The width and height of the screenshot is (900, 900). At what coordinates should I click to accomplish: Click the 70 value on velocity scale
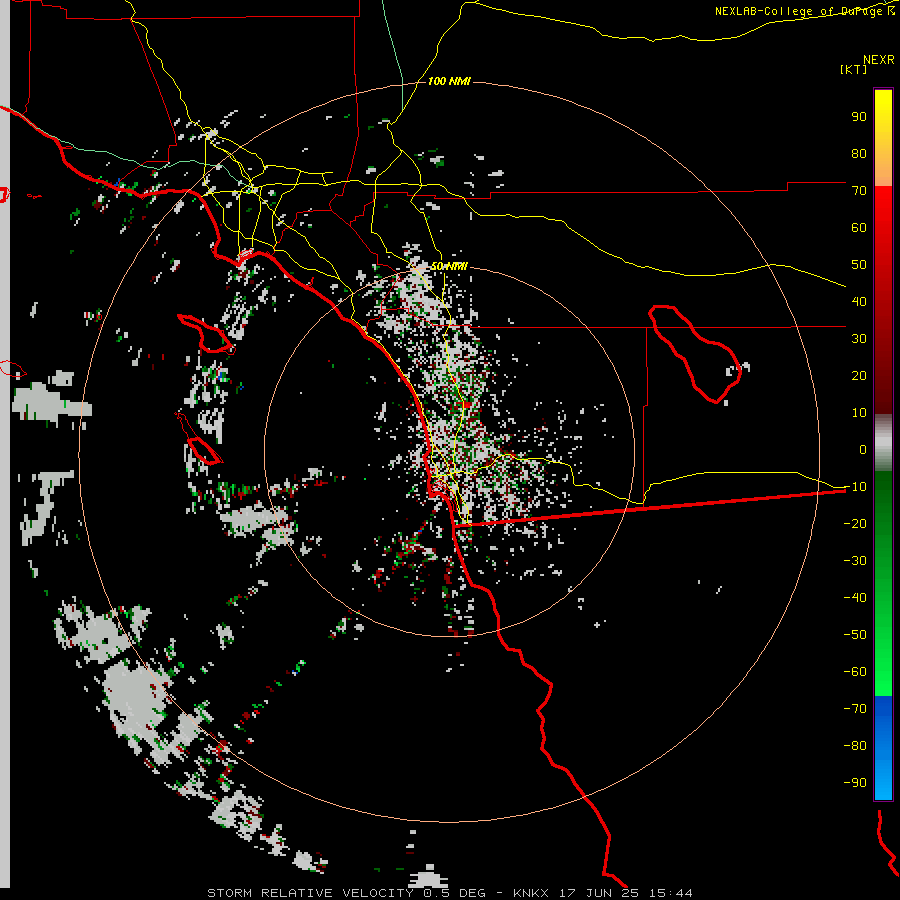(x=859, y=191)
